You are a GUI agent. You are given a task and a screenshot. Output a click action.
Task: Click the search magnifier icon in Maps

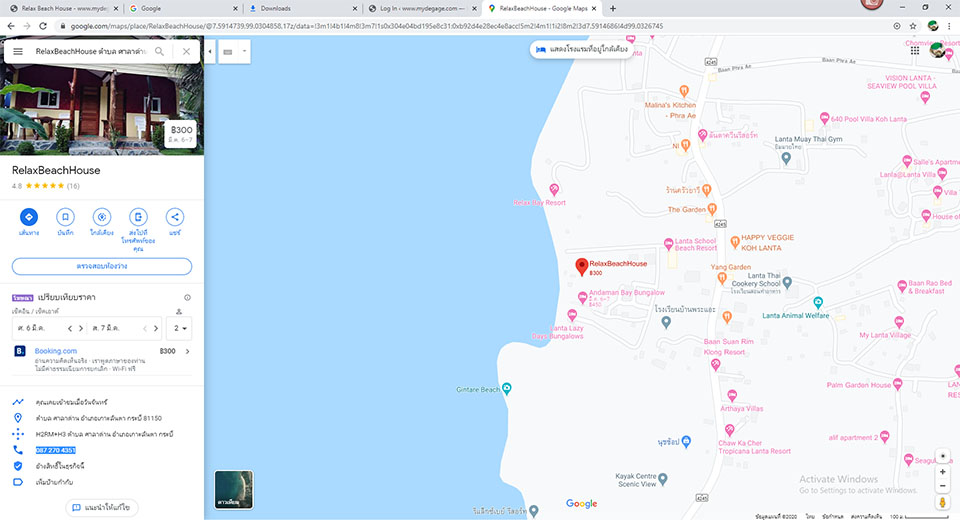click(x=159, y=51)
